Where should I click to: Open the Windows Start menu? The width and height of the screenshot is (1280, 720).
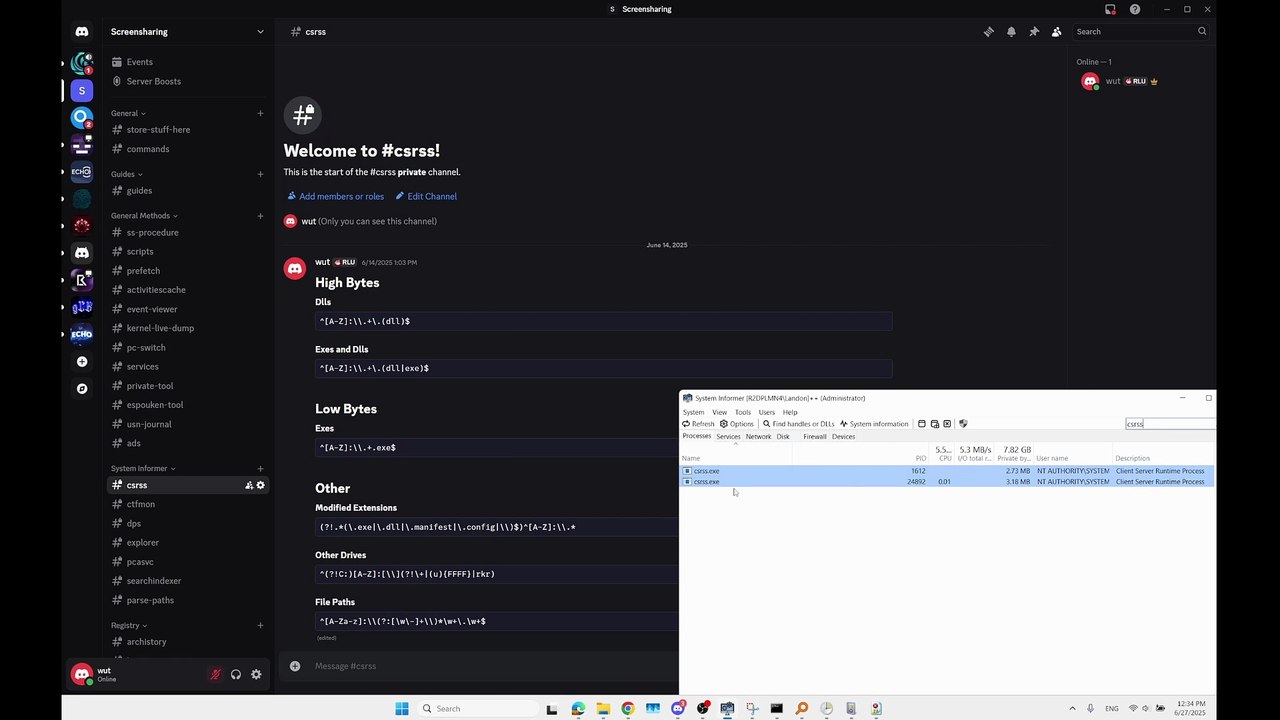click(x=402, y=709)
